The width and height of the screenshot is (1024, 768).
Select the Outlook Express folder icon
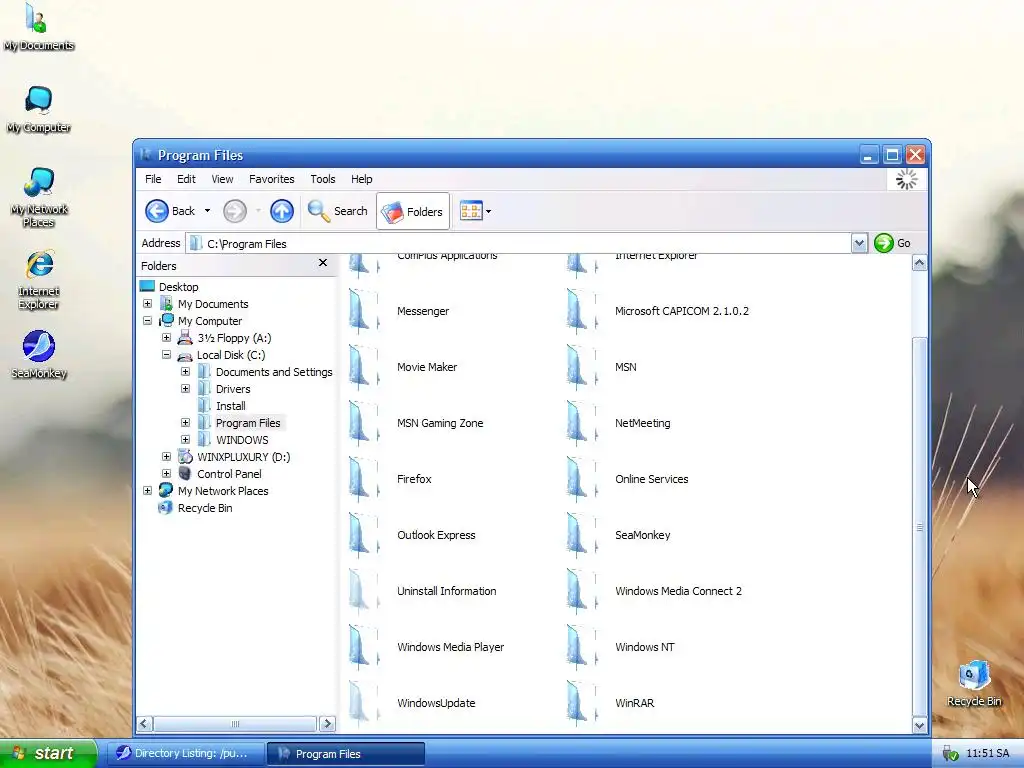364,535
